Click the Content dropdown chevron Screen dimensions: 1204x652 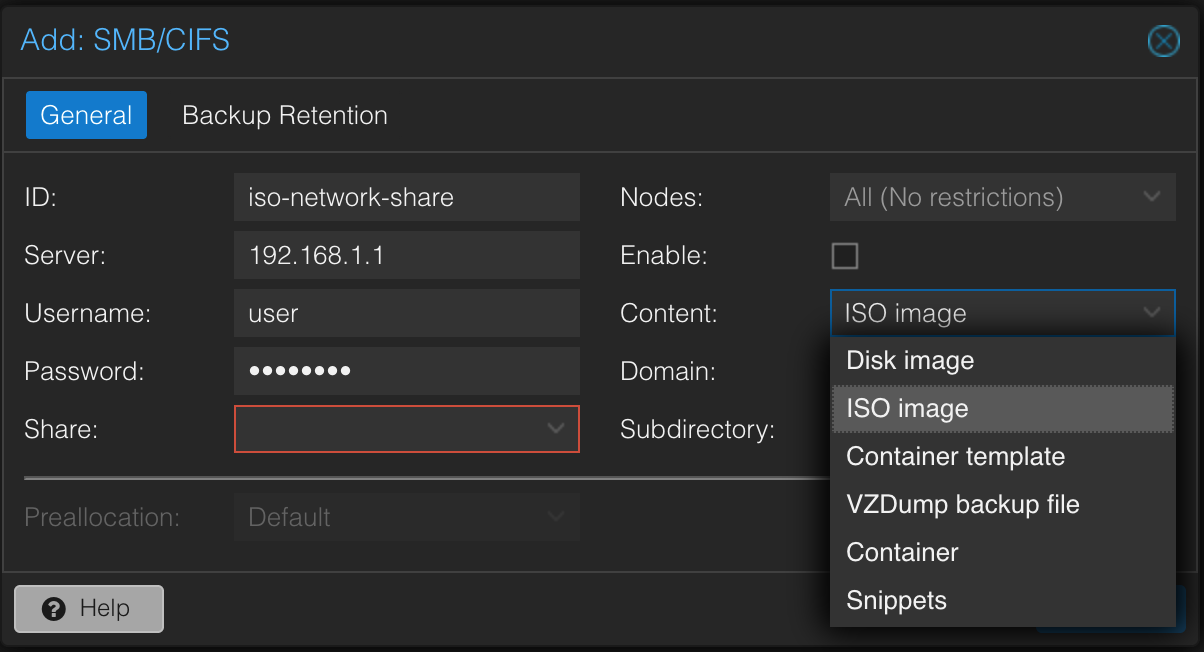1151,313
